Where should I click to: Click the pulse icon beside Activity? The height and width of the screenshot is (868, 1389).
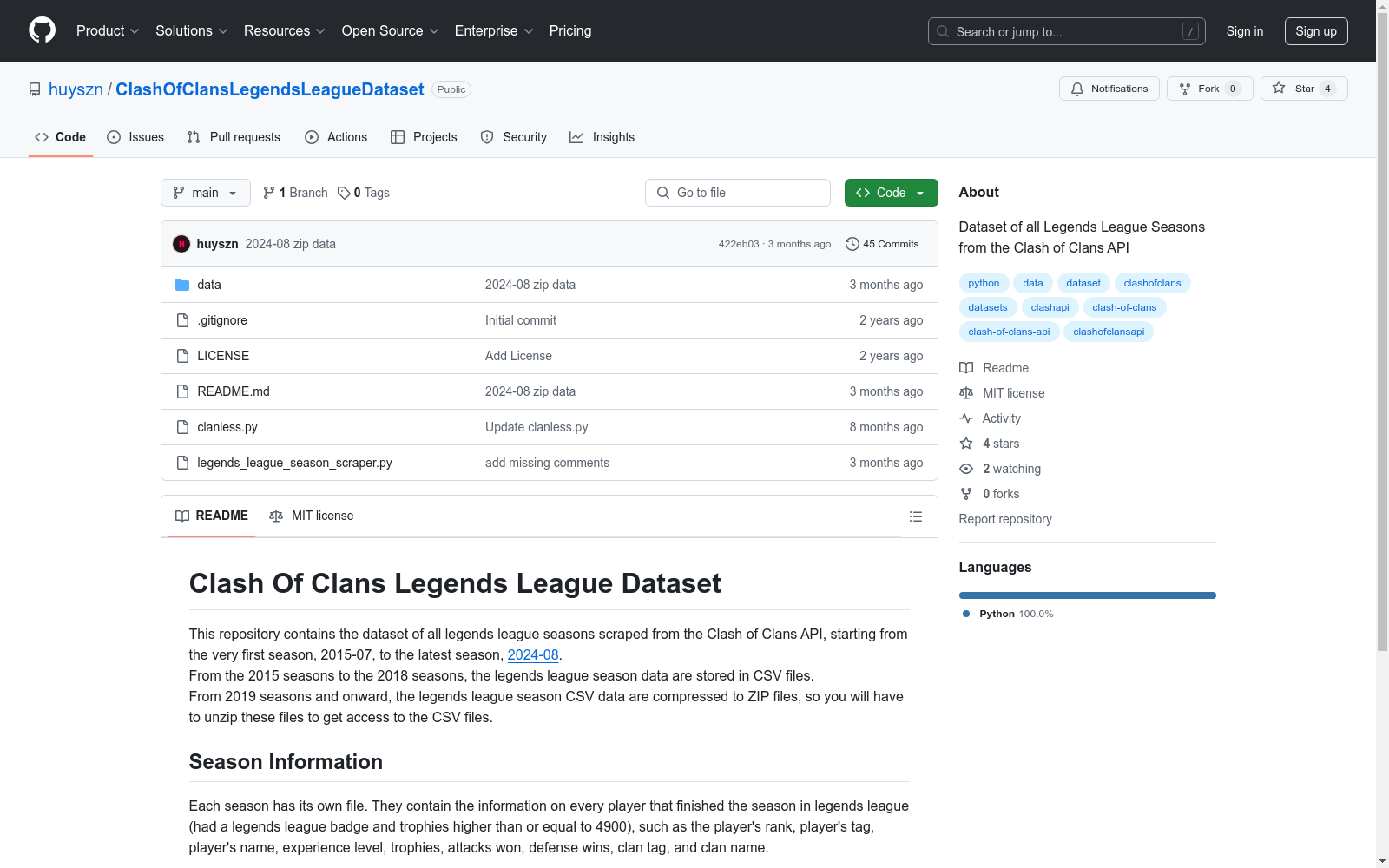[x=966, y=418]
